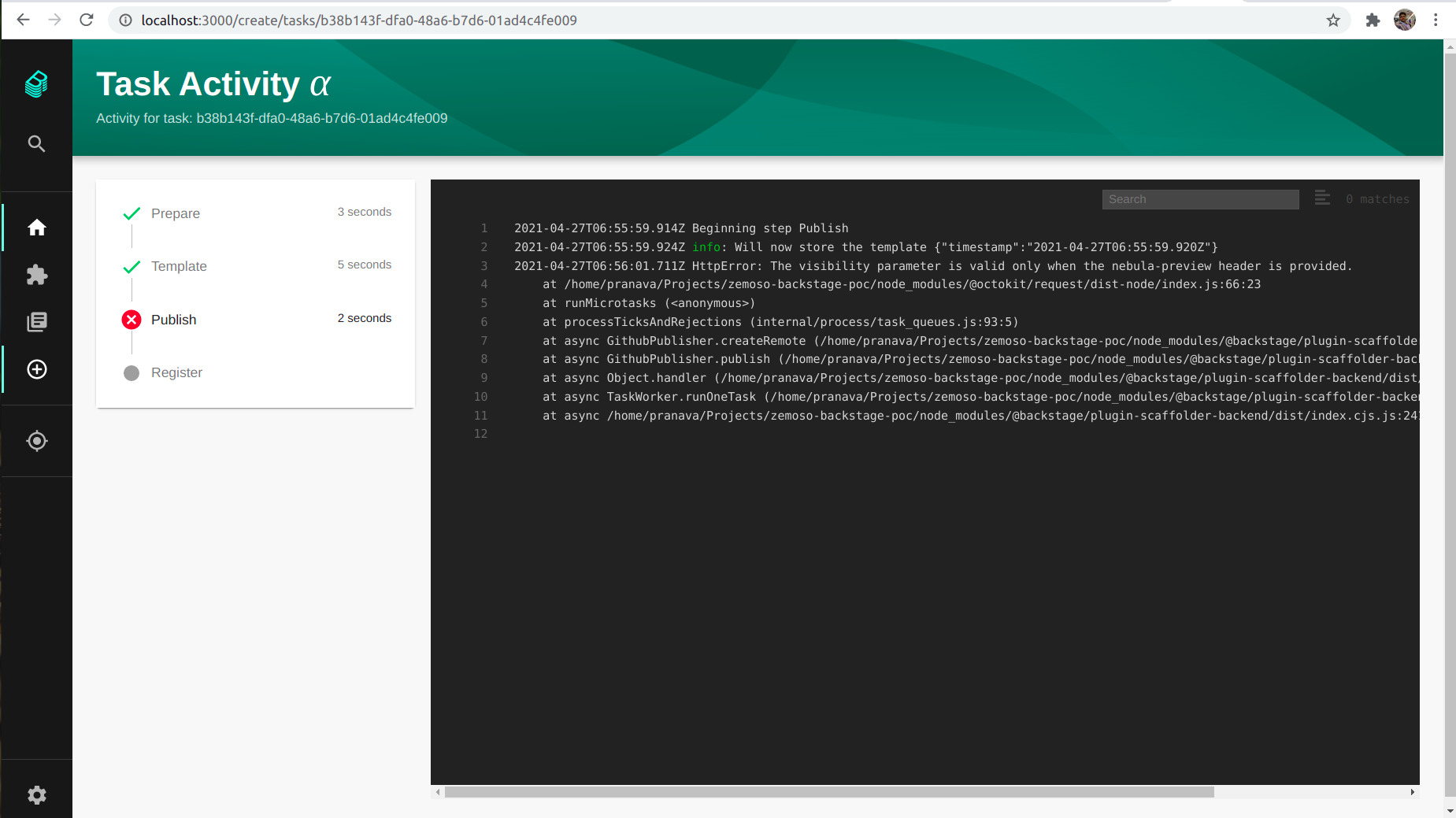Click the Backstage logo icon
Viewport: 1456px width, 818px height.
click(x=36, y=83)
